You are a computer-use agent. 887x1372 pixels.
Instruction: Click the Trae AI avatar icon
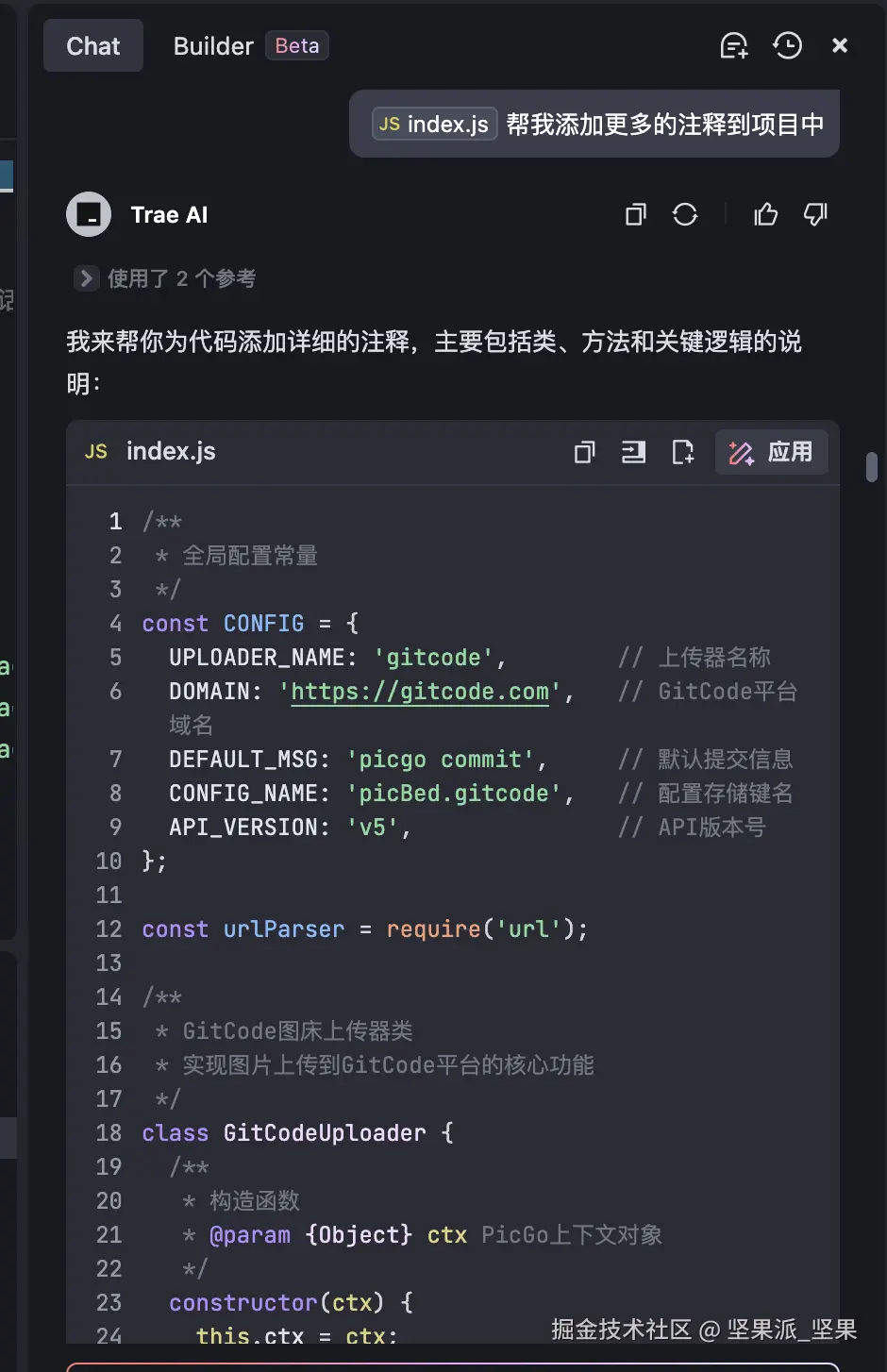(x=89, y=214)
